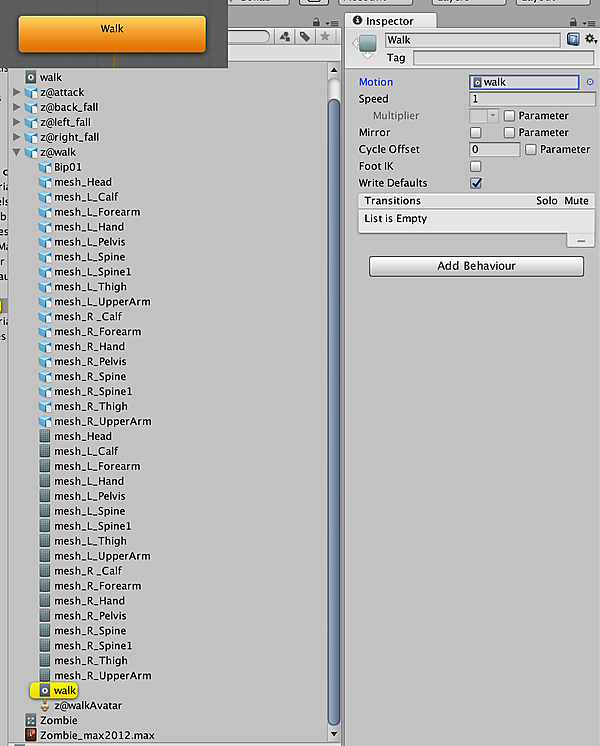Screen dimensions: 600x746
Task: Click the Speed value field
Action: (x=532, y=99)
